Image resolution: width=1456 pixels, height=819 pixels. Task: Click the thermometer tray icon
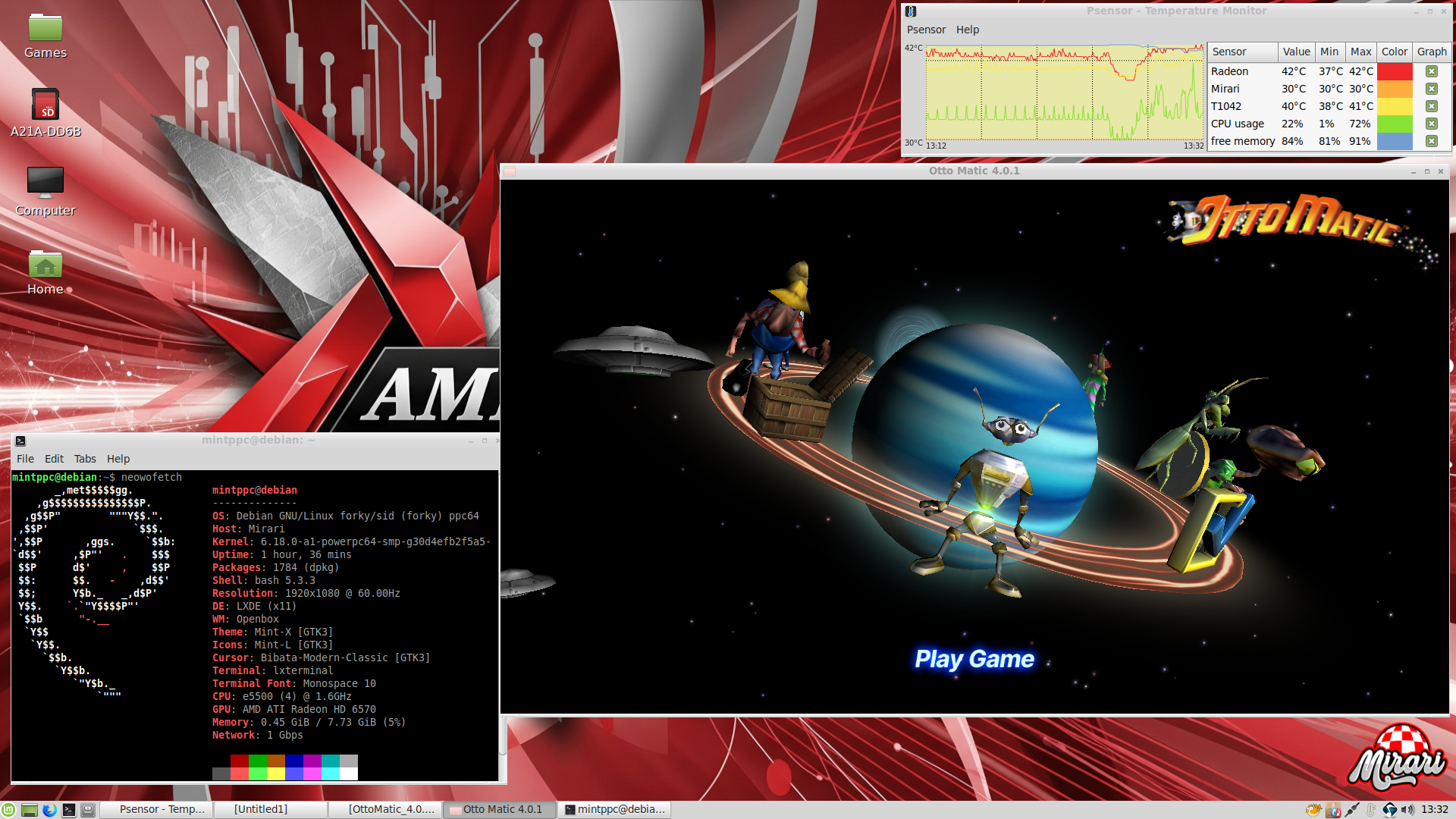coord(1370,810)
